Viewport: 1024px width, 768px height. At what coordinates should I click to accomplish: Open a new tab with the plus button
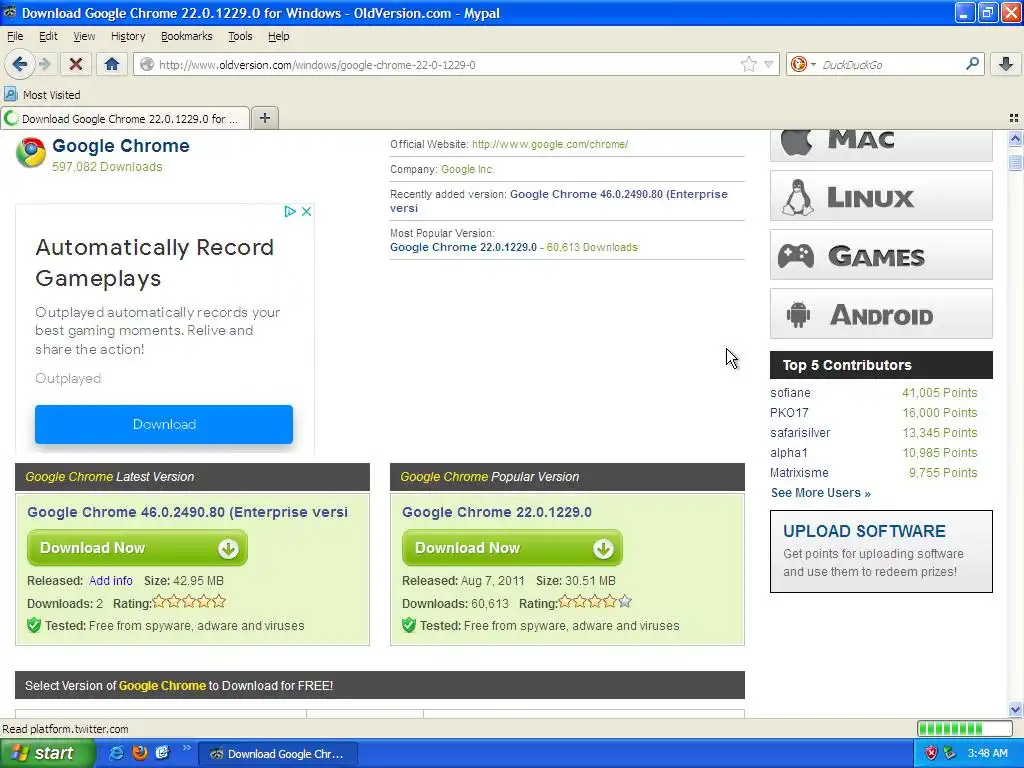(x=264, y=118)
